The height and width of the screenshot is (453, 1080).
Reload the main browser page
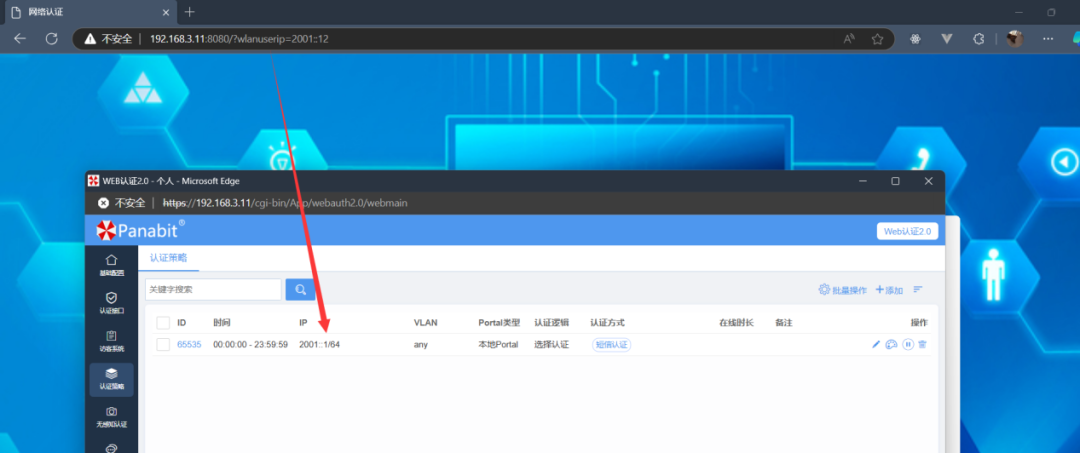[x=52, y=39]
